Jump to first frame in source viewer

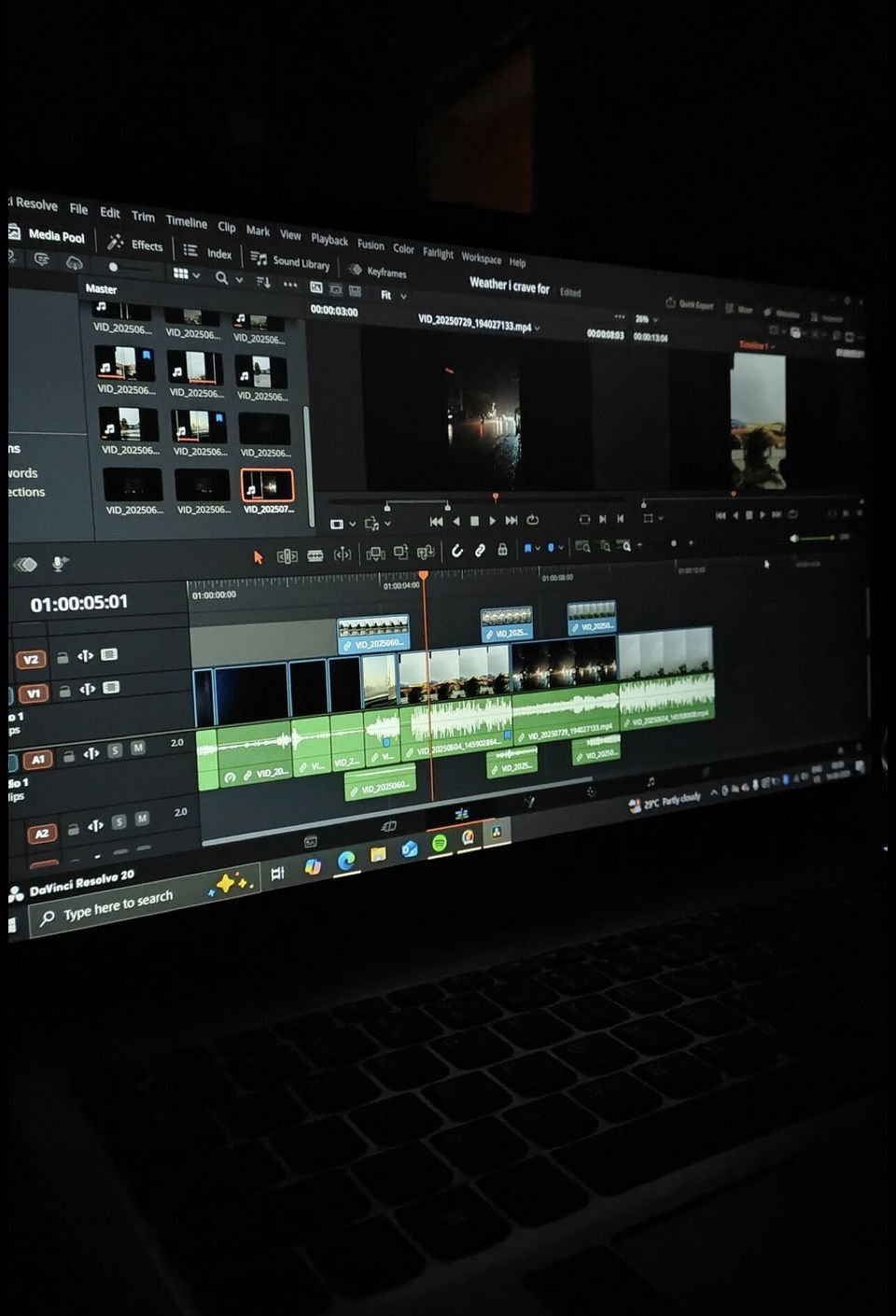436,522
